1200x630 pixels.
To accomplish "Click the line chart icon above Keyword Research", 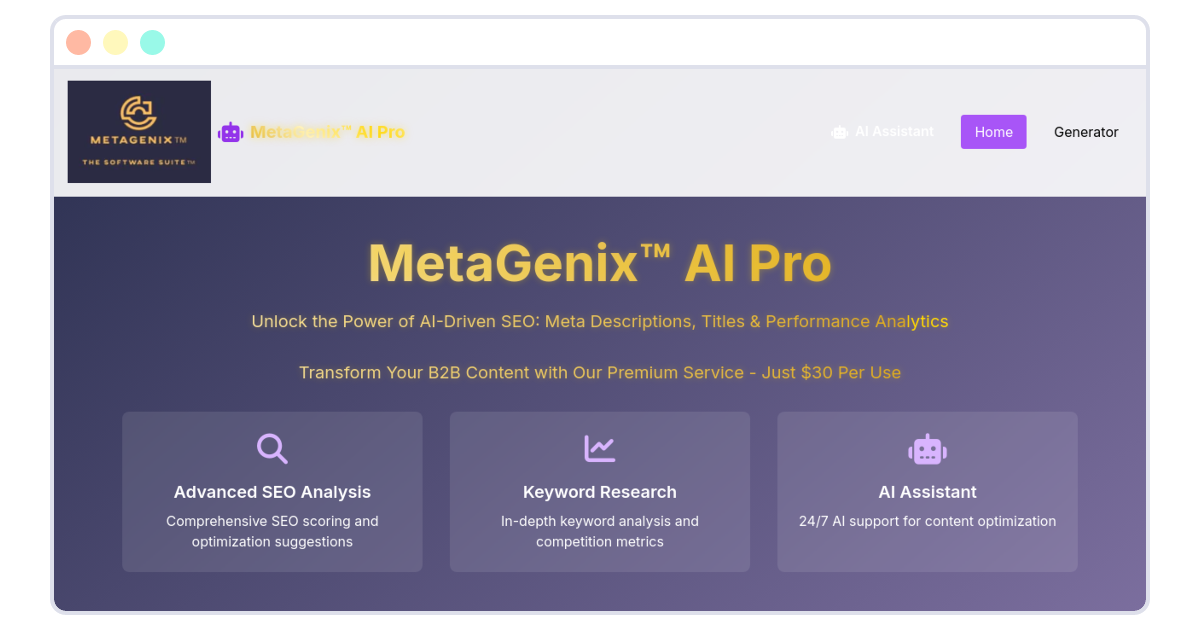I will (600, 448).
